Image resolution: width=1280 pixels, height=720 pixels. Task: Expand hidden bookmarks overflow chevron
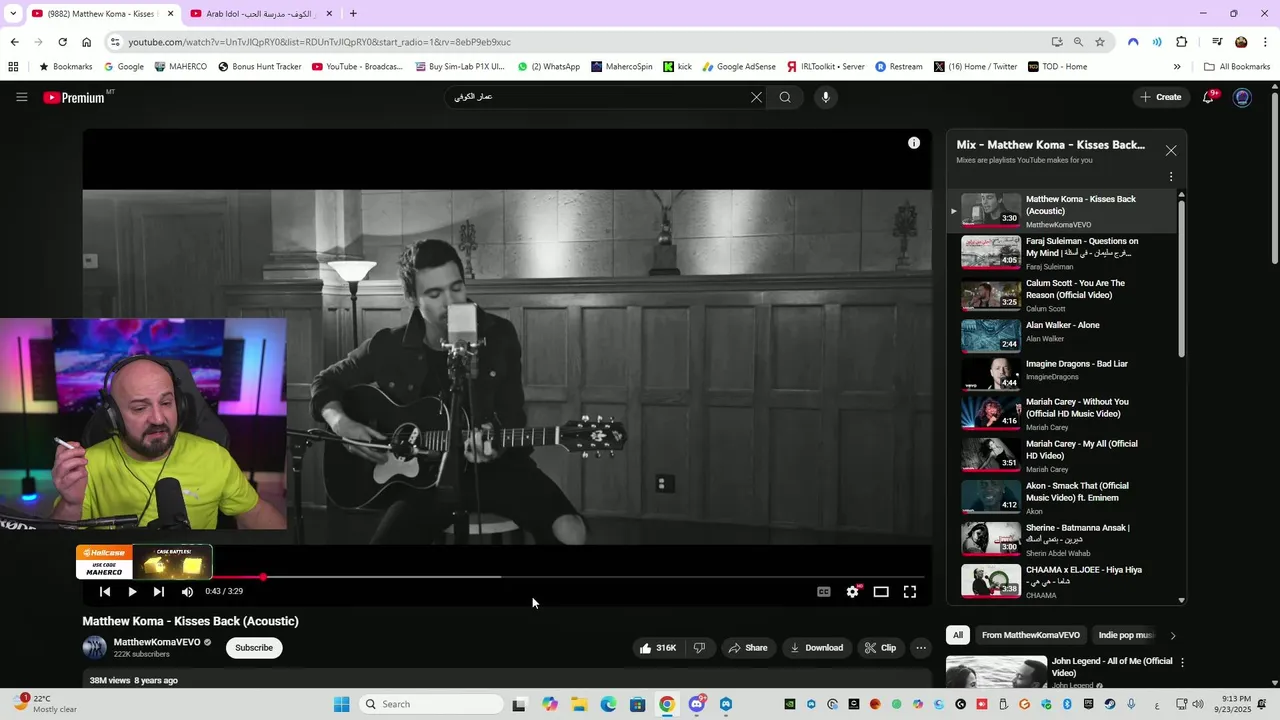1177,67
